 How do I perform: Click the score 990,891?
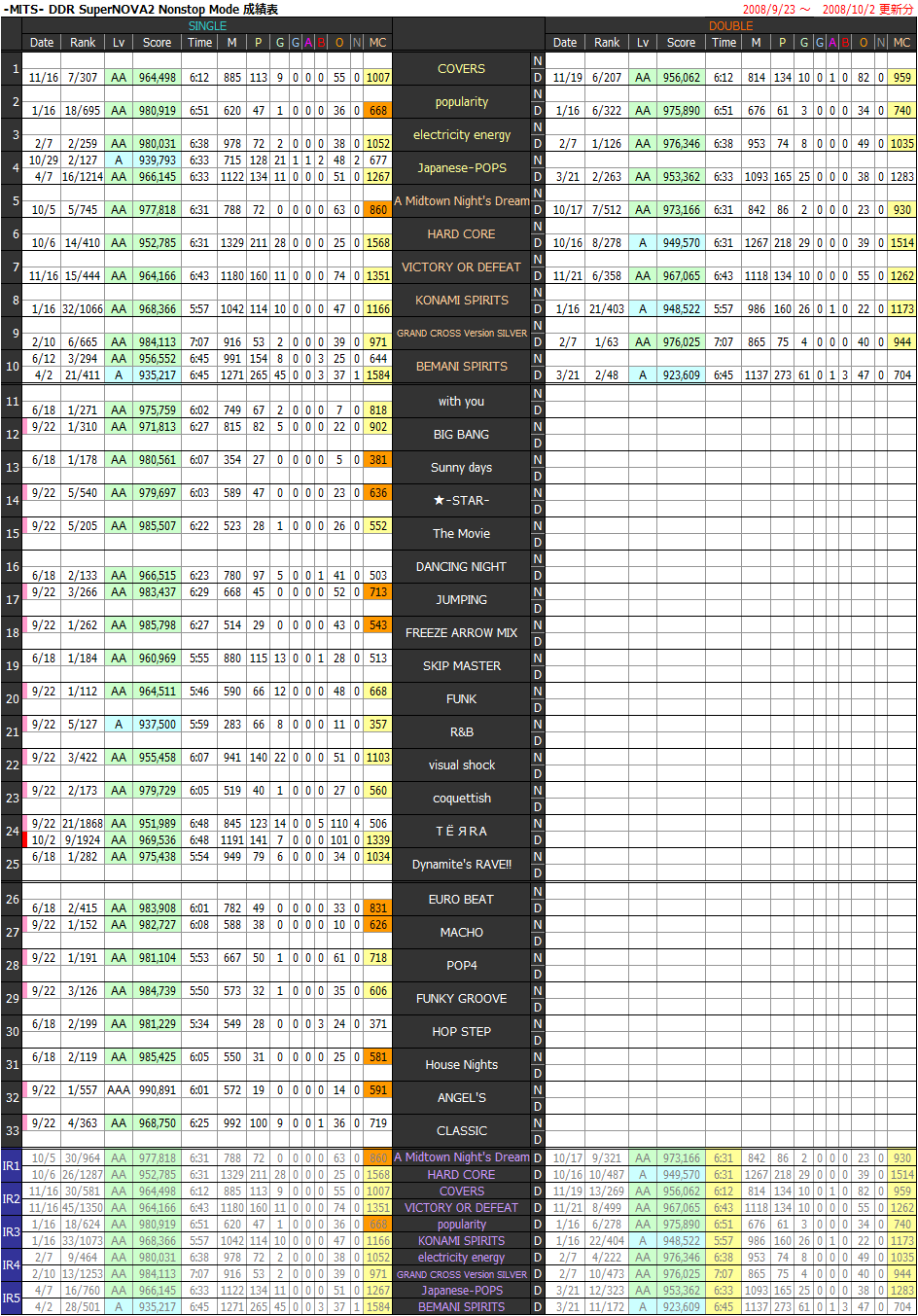pos(157,1090)
